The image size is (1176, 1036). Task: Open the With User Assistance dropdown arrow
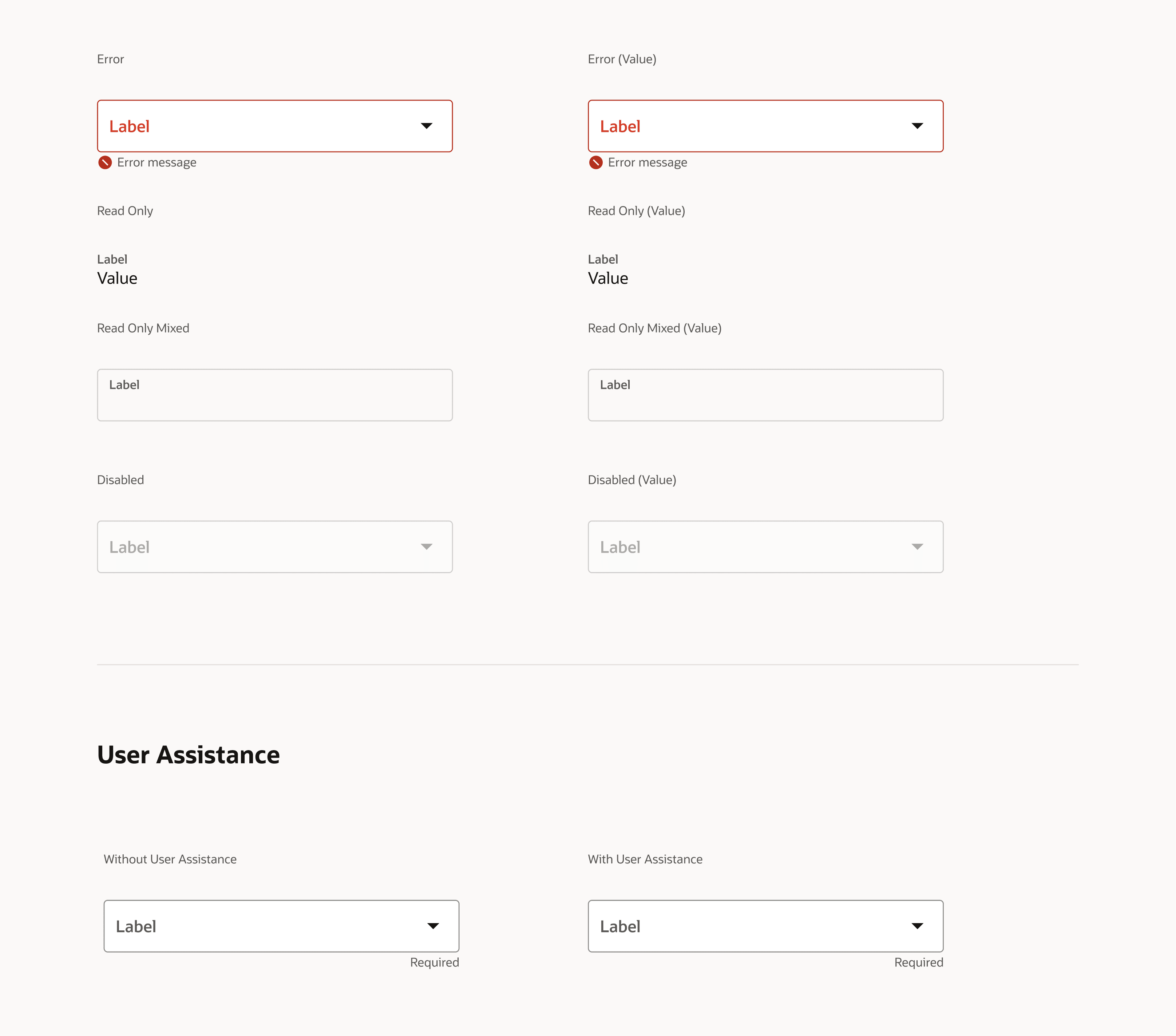pyautogui.click(x=917, y=926)
